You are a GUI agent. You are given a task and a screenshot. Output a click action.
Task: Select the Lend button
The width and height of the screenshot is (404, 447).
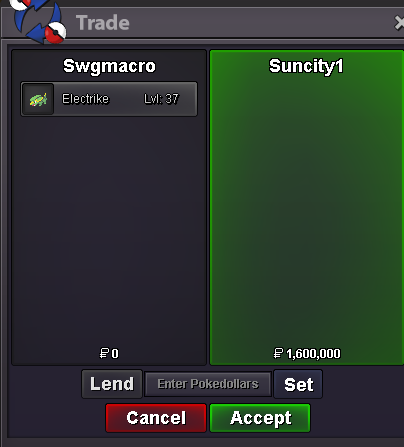(x=112, y=384)
